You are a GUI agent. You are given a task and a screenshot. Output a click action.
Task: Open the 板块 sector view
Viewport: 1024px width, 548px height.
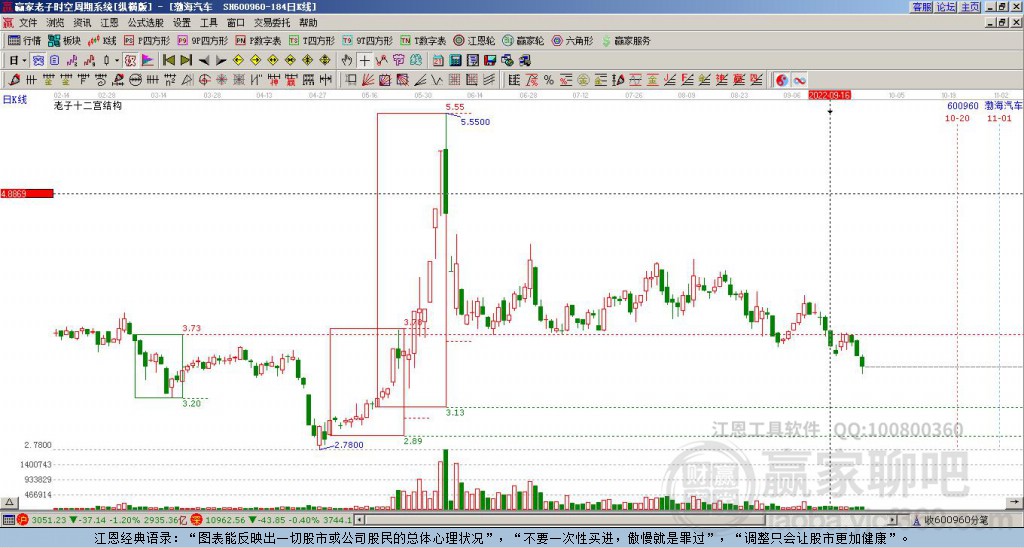[x=65, y=40]
